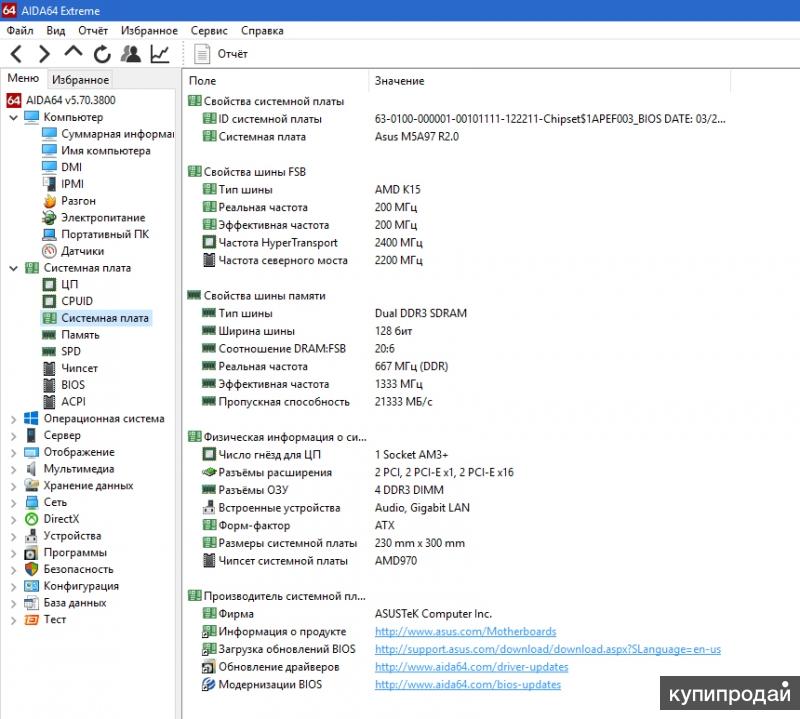800x719 pixels.
Task: Select the 1 Socket AM3+ value
Action: click(x=411, y=455)
